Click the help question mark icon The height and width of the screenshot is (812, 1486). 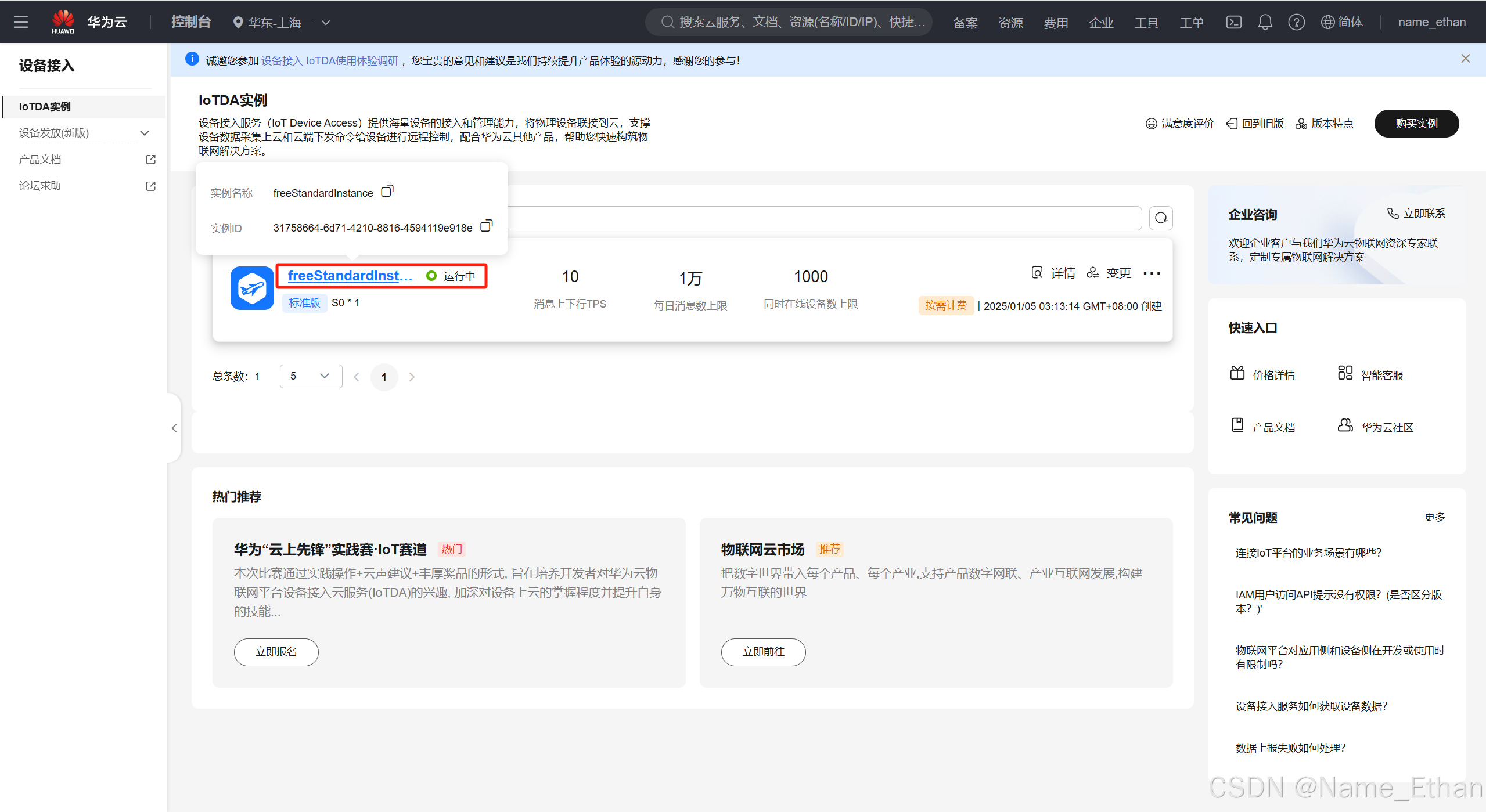[1296, 22]
